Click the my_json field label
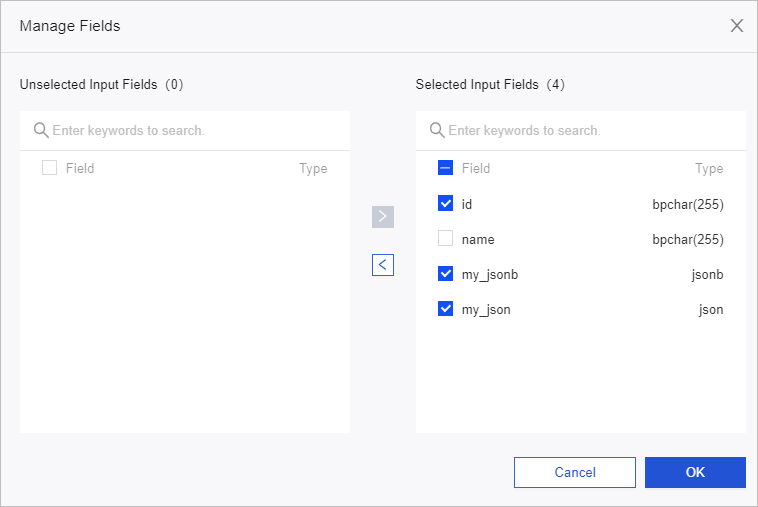 (x=486, y=309)
